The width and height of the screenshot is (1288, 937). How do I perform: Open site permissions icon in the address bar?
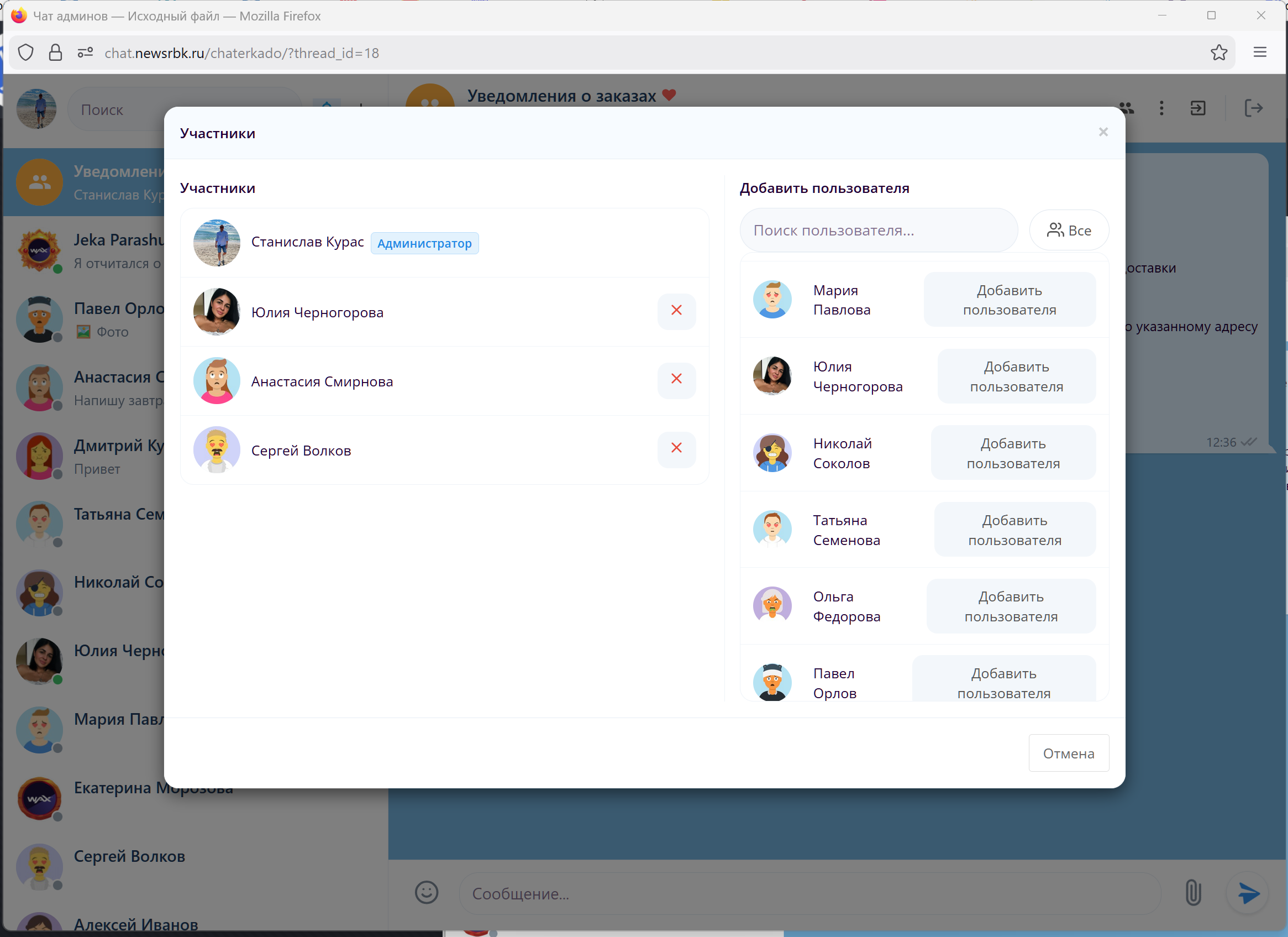pyautogui.click(x=85, y=53)
